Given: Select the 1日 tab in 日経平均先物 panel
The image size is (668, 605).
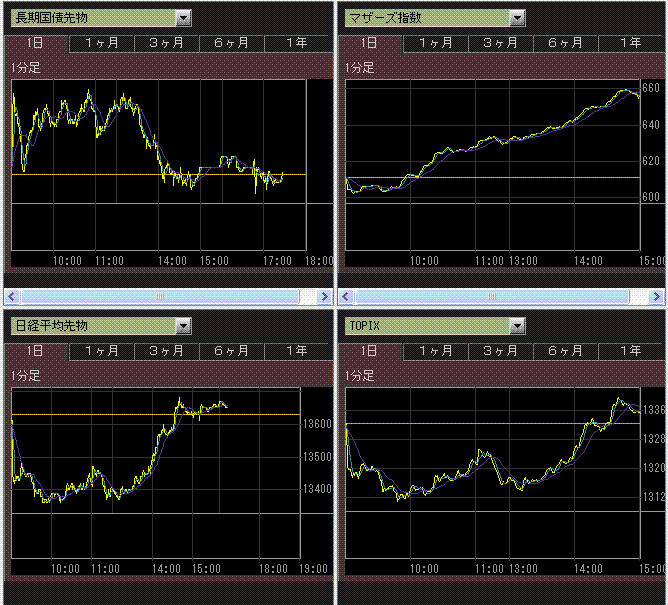Looking at the screenshot, I should tap(36, 351).
